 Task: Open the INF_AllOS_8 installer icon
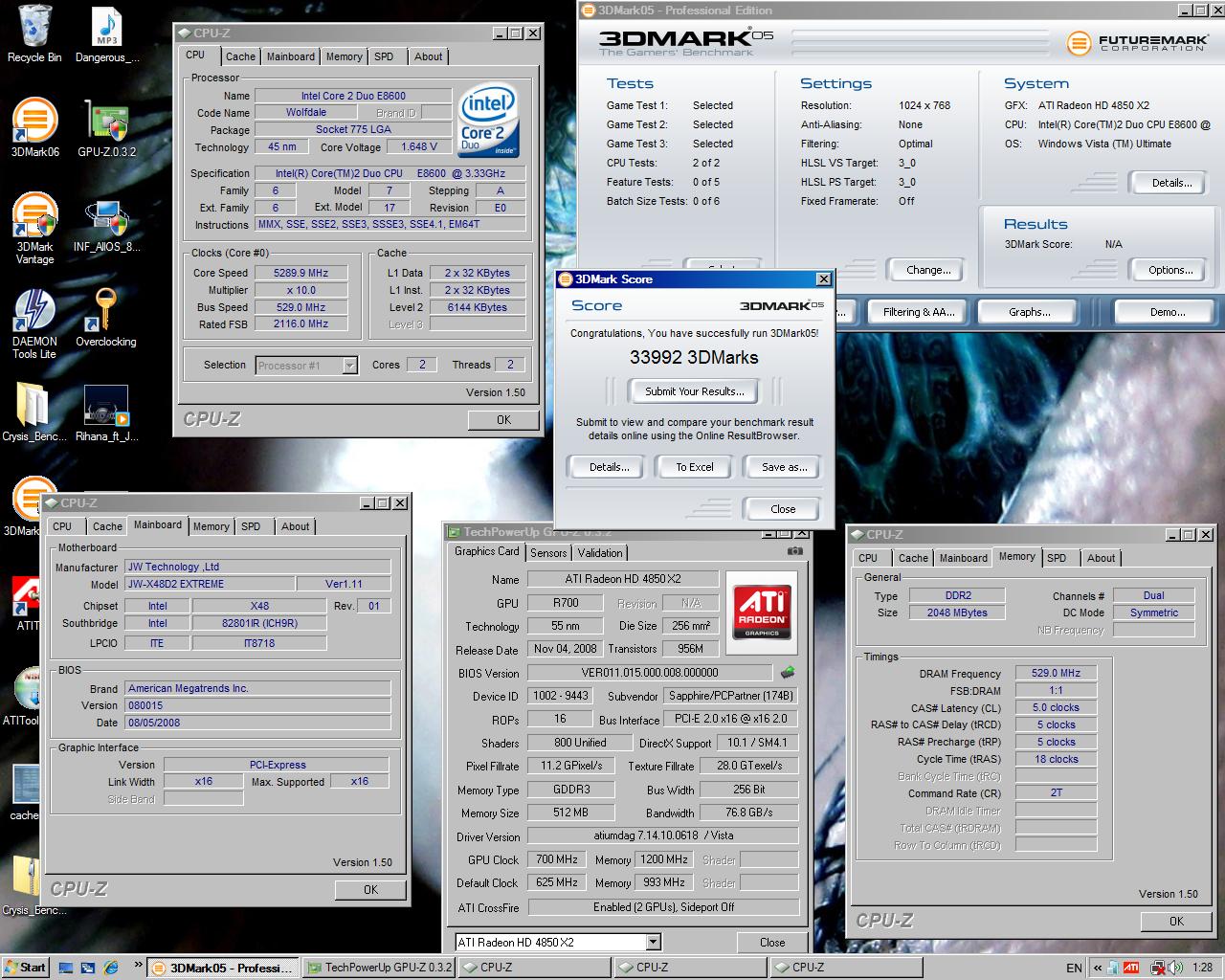[x=106, y=226]
